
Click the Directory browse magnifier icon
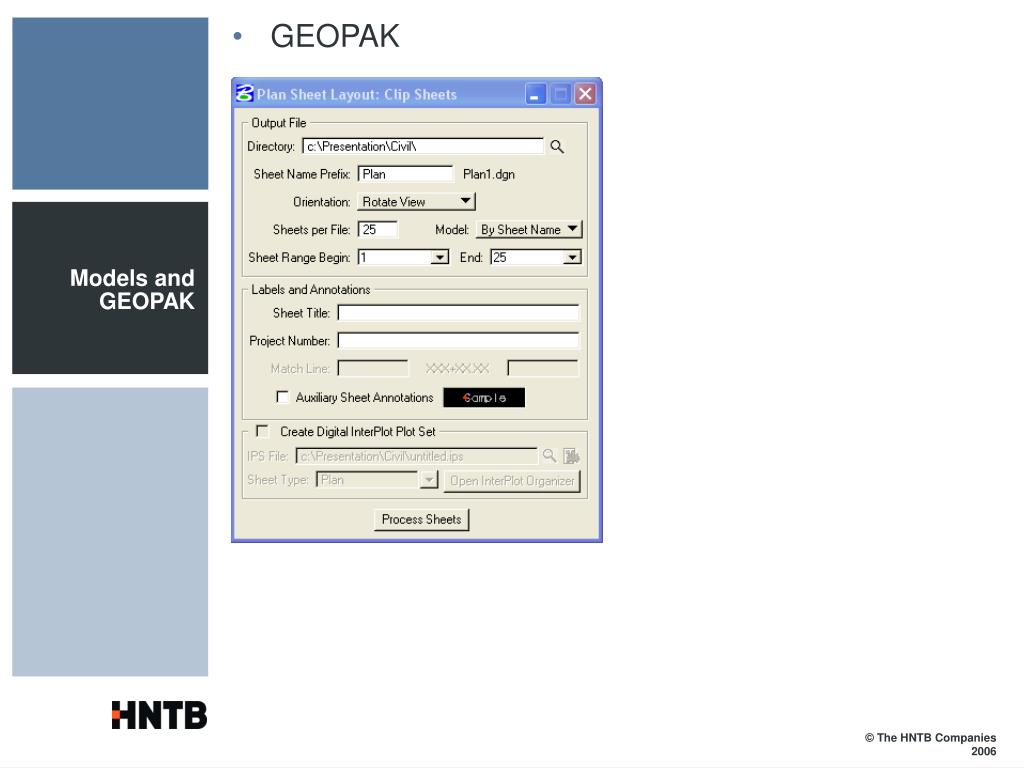tap(556, 146)
